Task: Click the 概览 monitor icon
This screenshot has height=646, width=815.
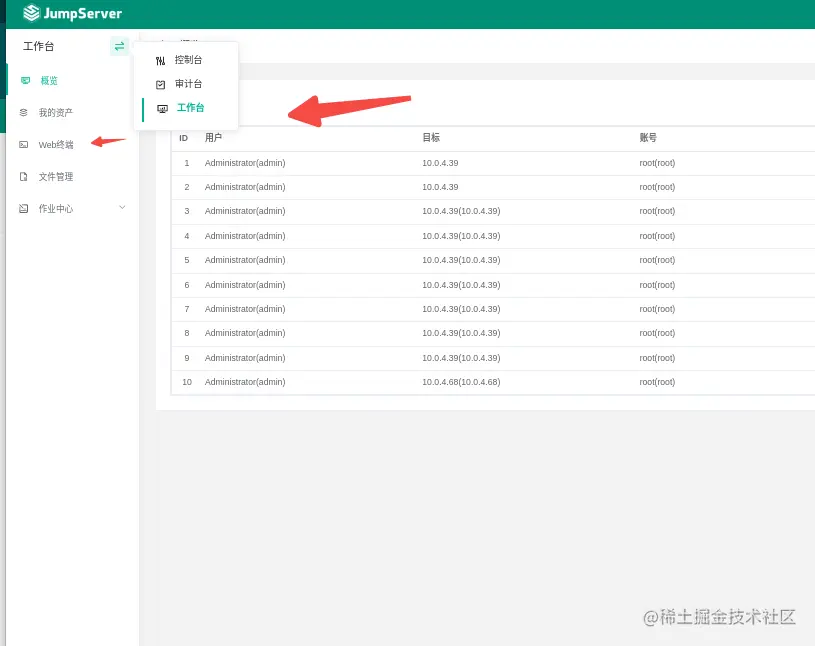Action: click(25, 81)
